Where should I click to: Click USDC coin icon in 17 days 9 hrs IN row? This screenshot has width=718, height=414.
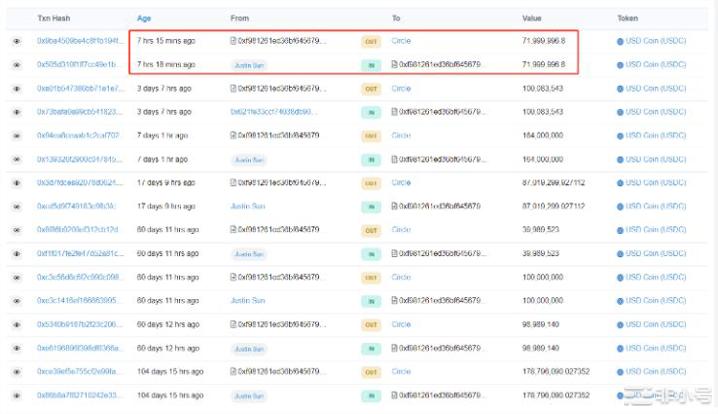[620, 207]
